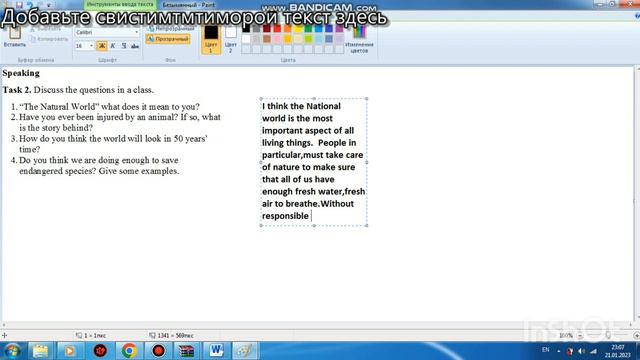The image size is (640, 360).
Task: Click the vertical scrollbar on the right
Action: tap(637, 194)
